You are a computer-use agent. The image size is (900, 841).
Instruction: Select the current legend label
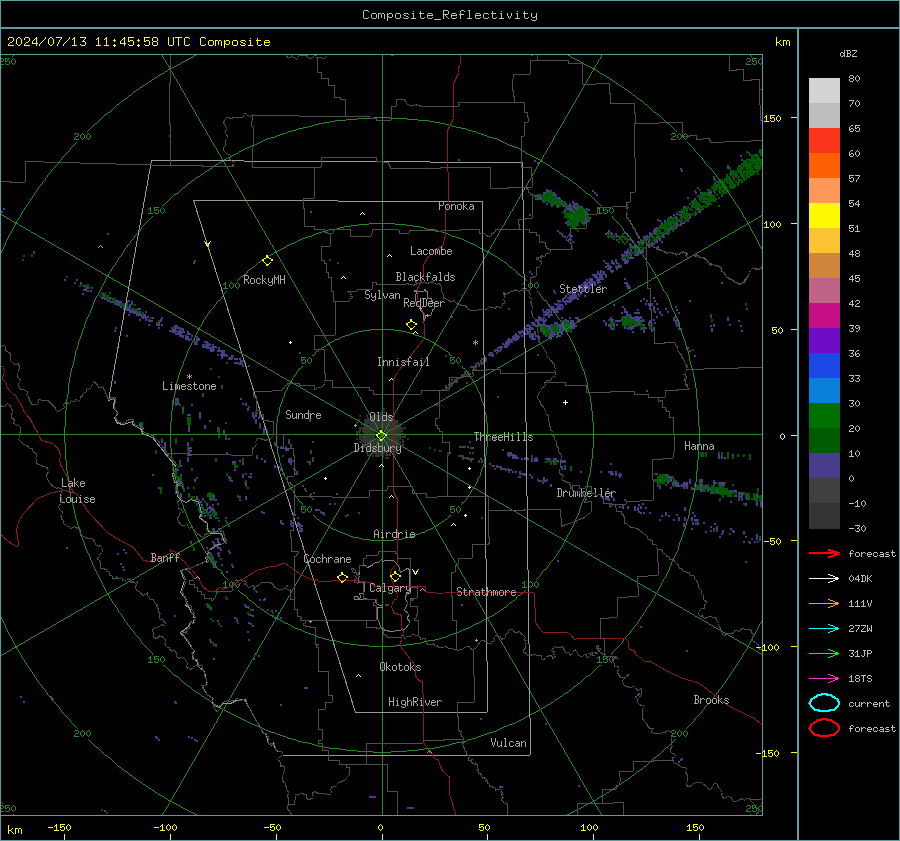tap(869, 704)
